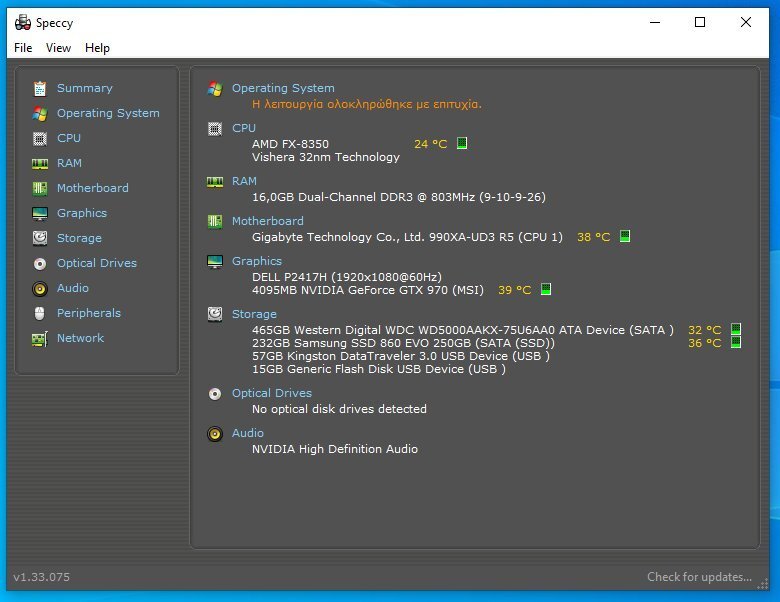
Task: Click Graphics heading link in summary
Action: [x=257, y=261]
